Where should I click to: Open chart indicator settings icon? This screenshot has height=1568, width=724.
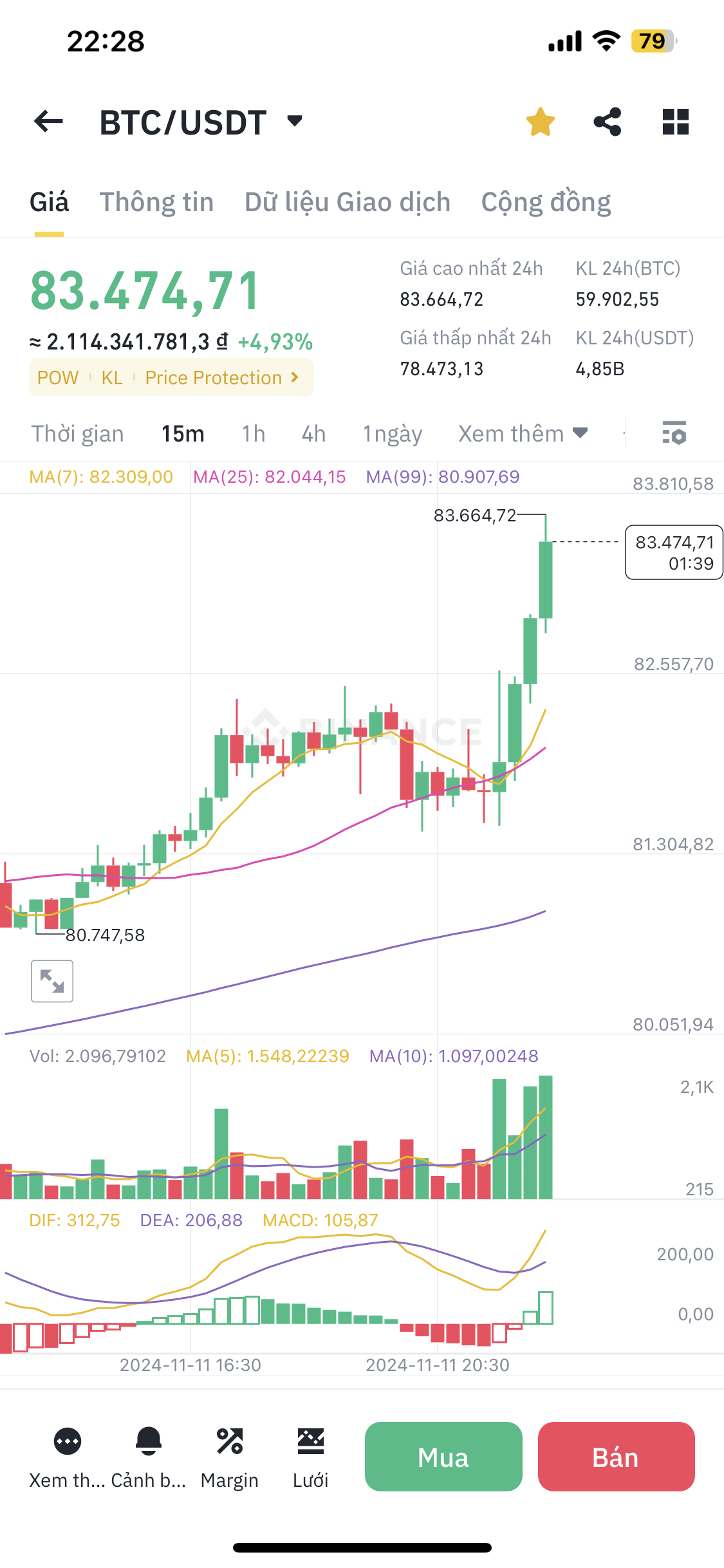[x=674, y=433]
